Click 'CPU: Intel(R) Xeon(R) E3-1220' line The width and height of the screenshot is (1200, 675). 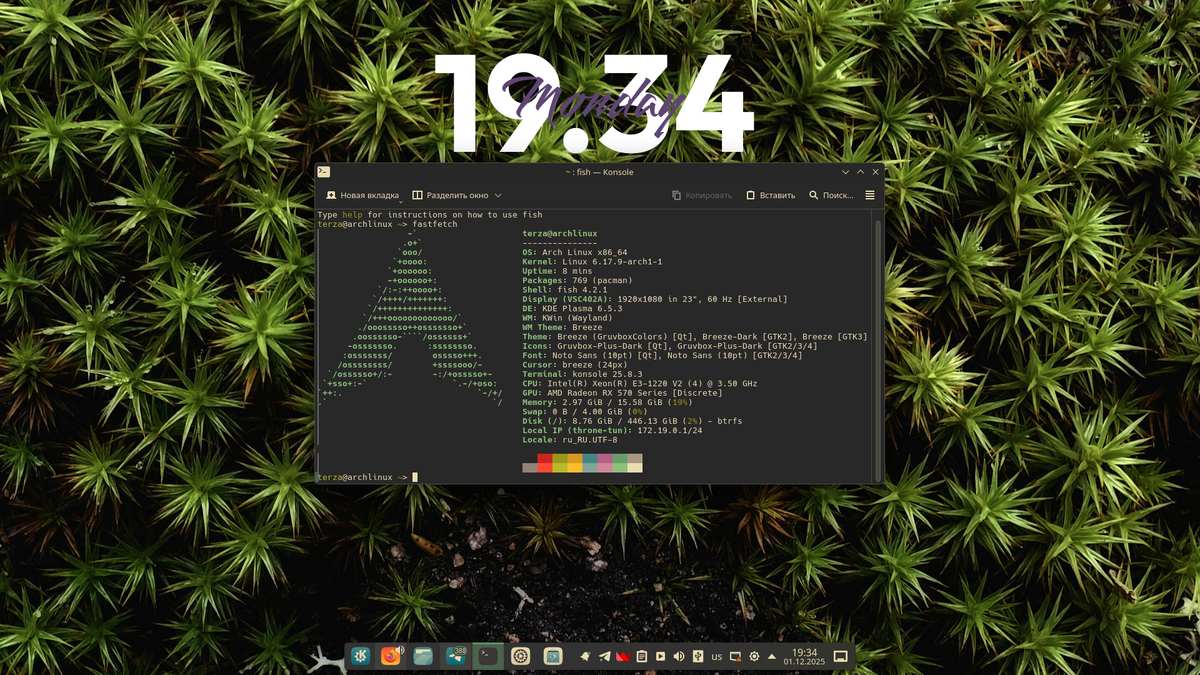point(639,383)
